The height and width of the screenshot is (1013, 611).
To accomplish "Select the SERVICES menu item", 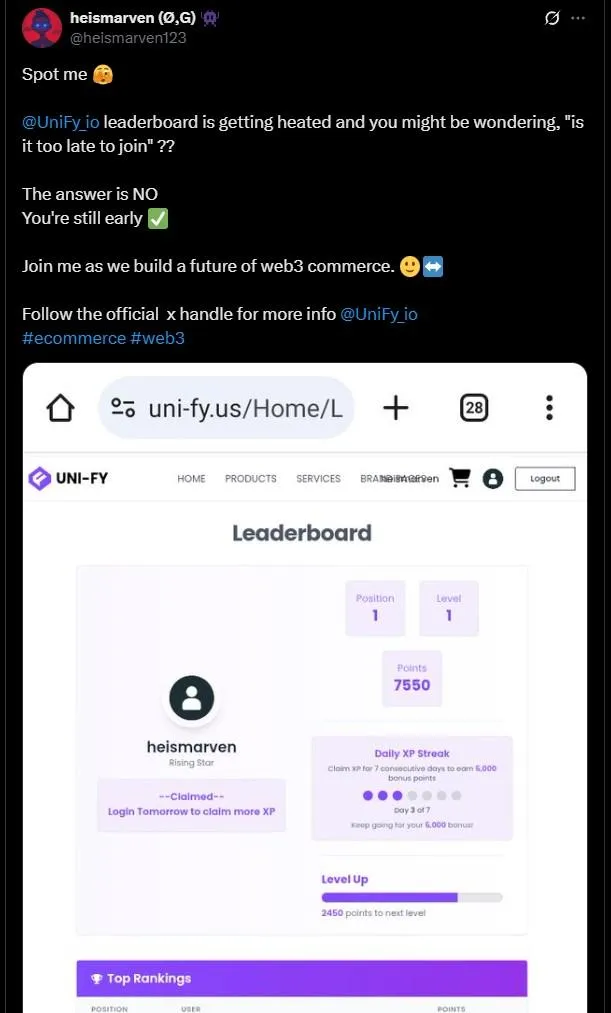I will 318,479.
